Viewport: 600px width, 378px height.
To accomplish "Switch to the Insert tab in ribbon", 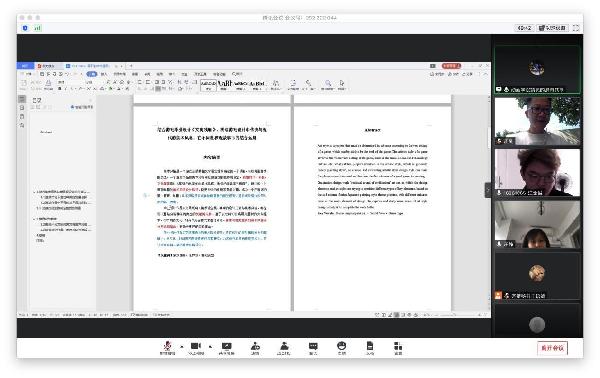I will (104, 74).
